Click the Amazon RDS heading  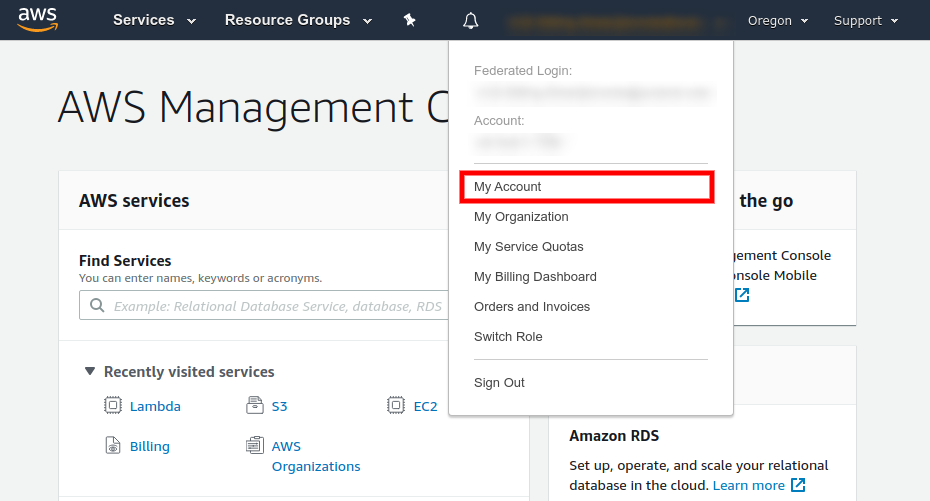click(614, 436)
